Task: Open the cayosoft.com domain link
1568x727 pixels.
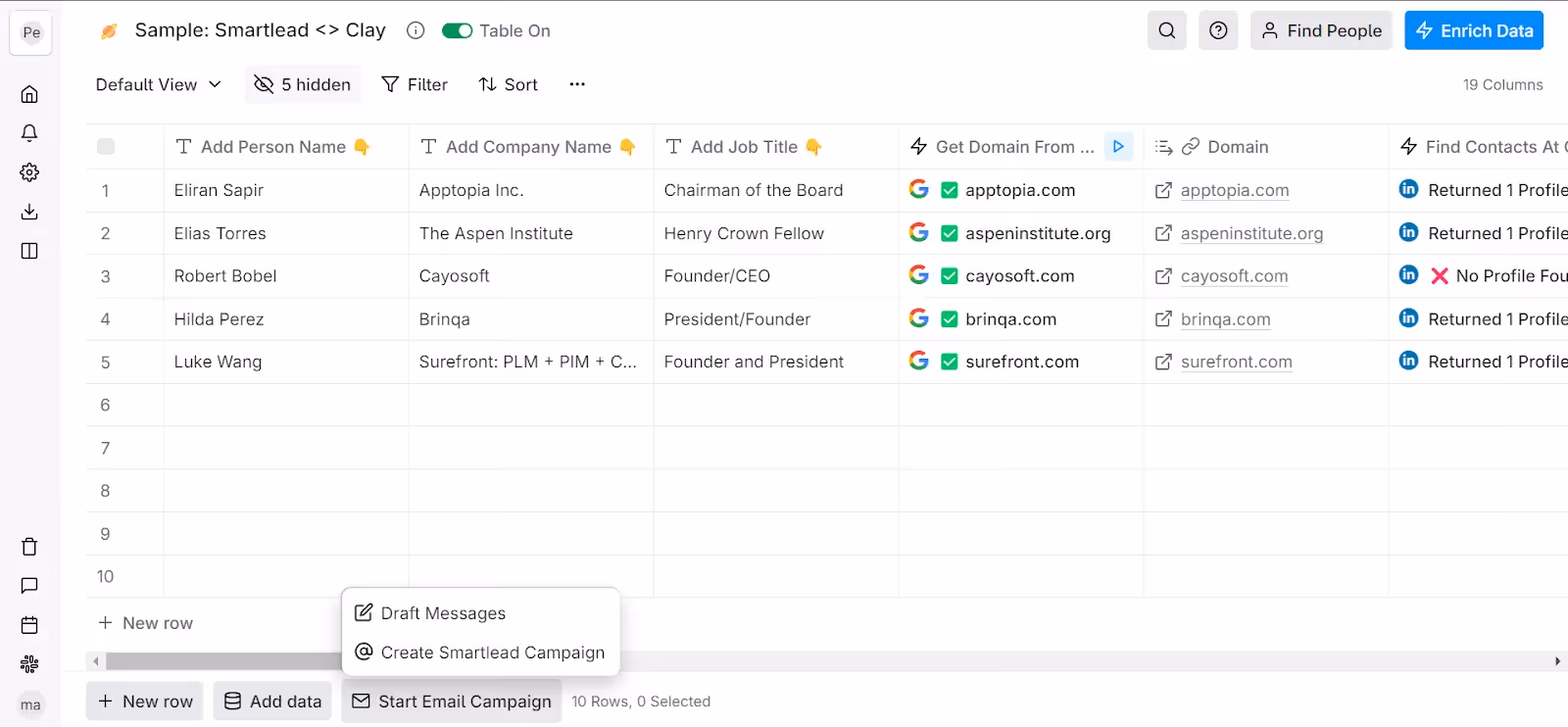Action: tap(1235, 276)
